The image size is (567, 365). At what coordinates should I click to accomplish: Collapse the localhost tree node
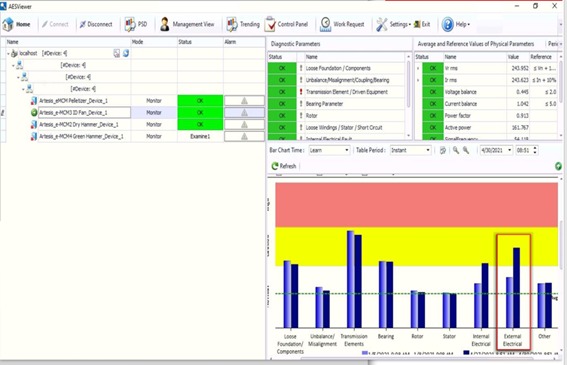click(8, 54)
